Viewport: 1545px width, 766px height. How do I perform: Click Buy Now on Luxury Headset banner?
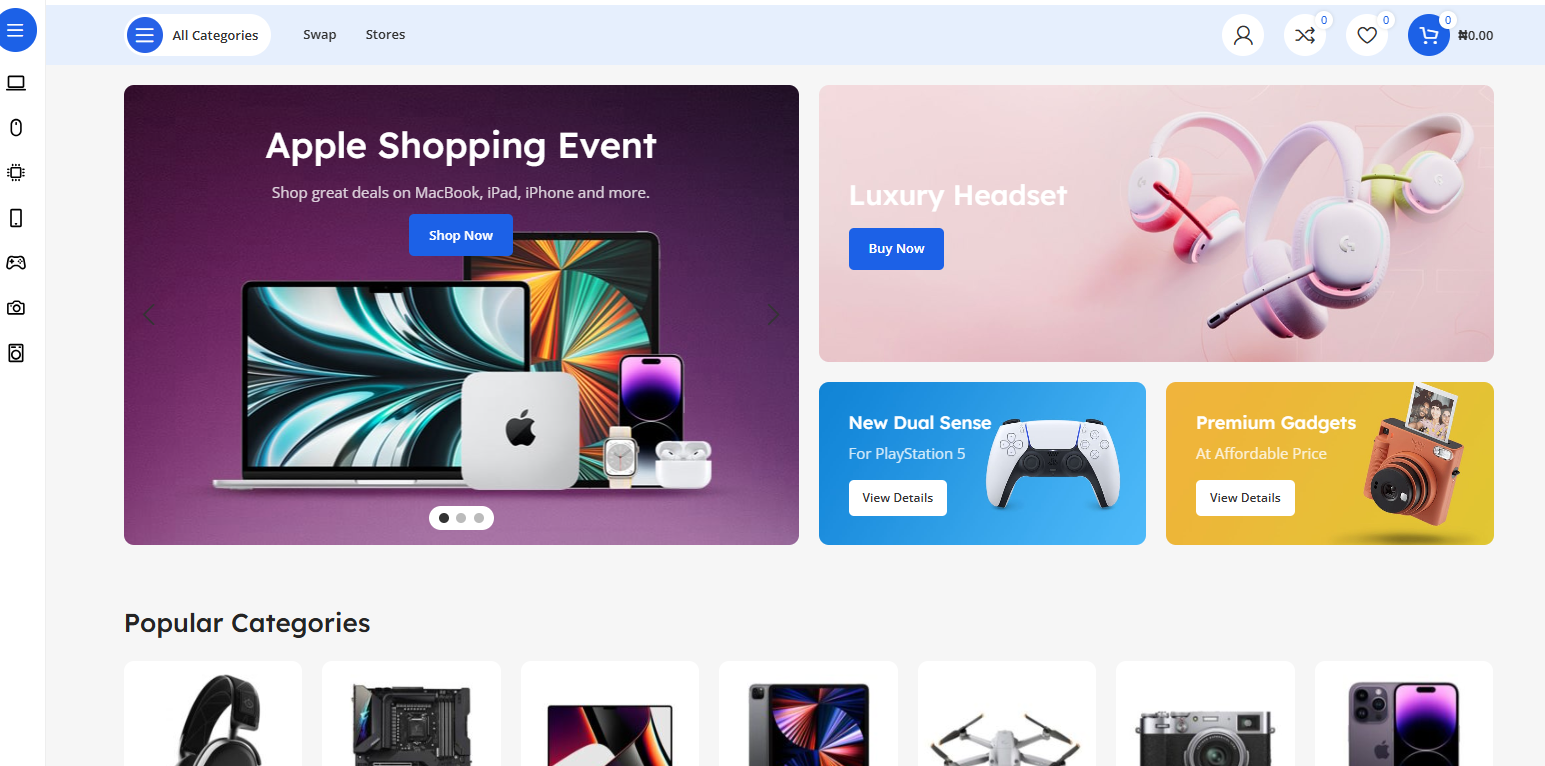pos(896,249)
